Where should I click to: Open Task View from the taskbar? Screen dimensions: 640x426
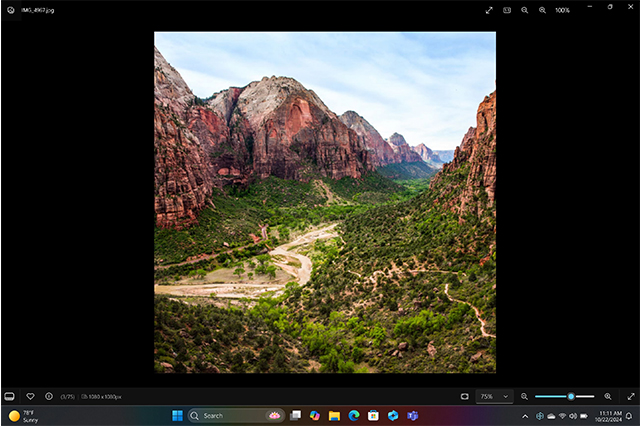point(295,416)
